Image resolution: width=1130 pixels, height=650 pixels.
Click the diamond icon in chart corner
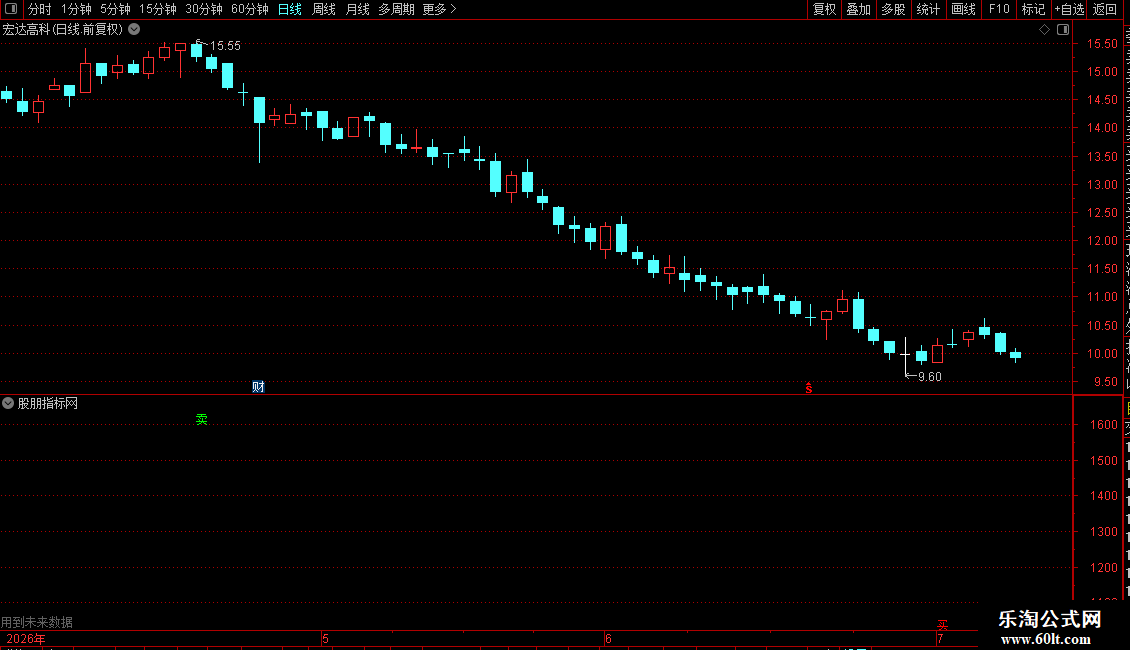[1044, 30]
